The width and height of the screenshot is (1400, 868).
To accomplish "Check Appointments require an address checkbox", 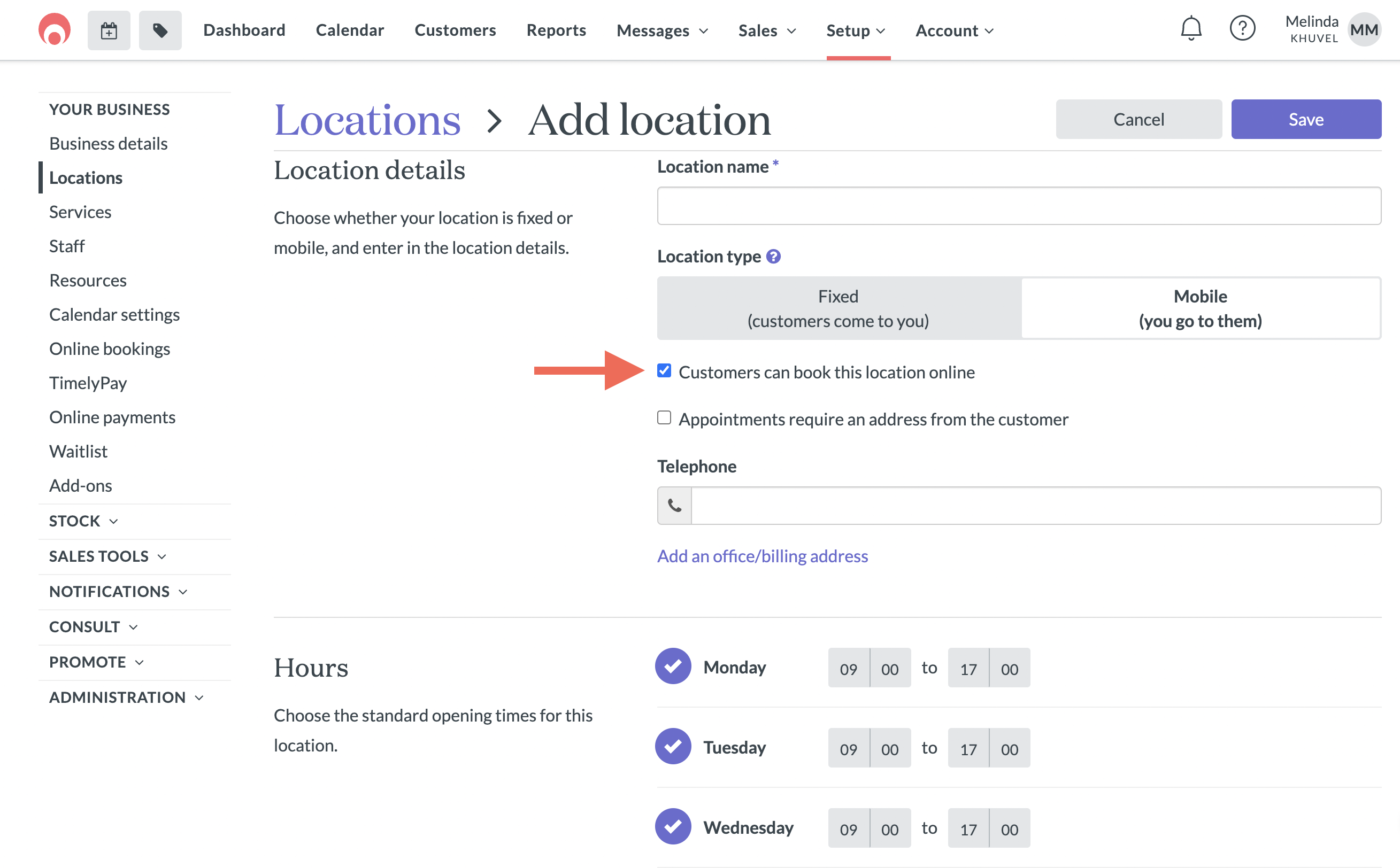I will (664, 418).
